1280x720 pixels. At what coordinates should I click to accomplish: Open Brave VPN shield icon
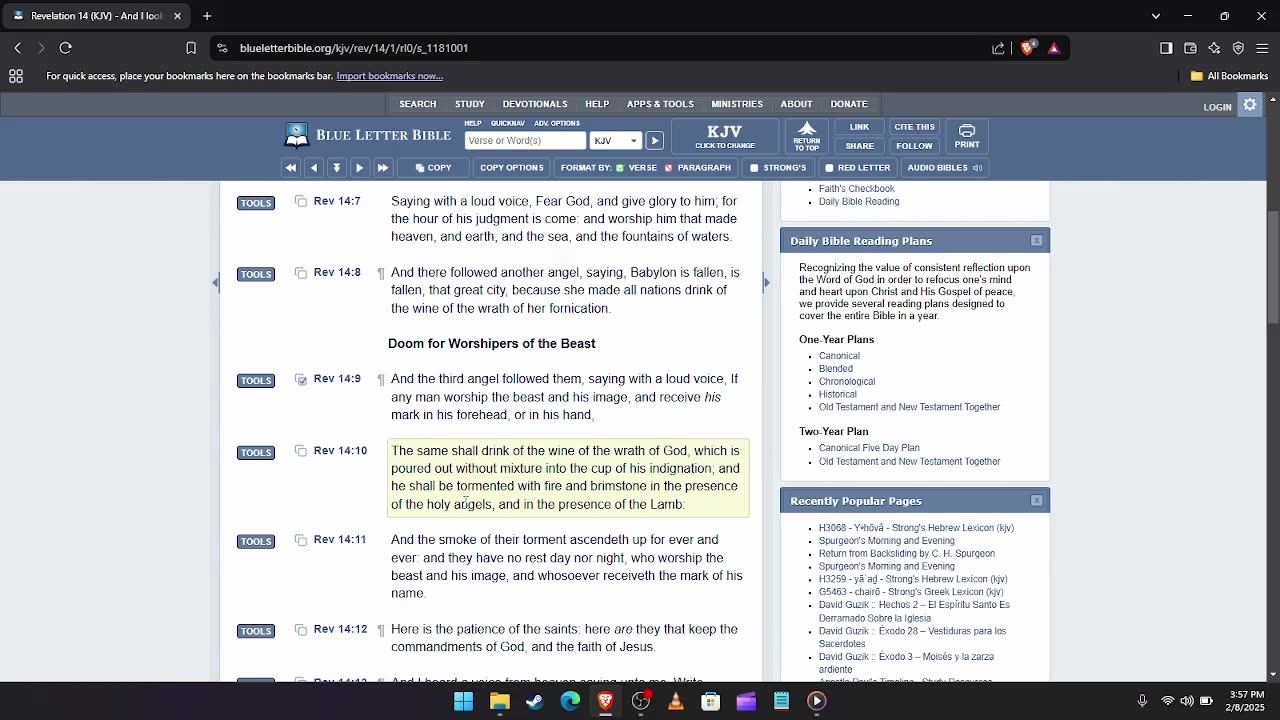[1238, 48]
